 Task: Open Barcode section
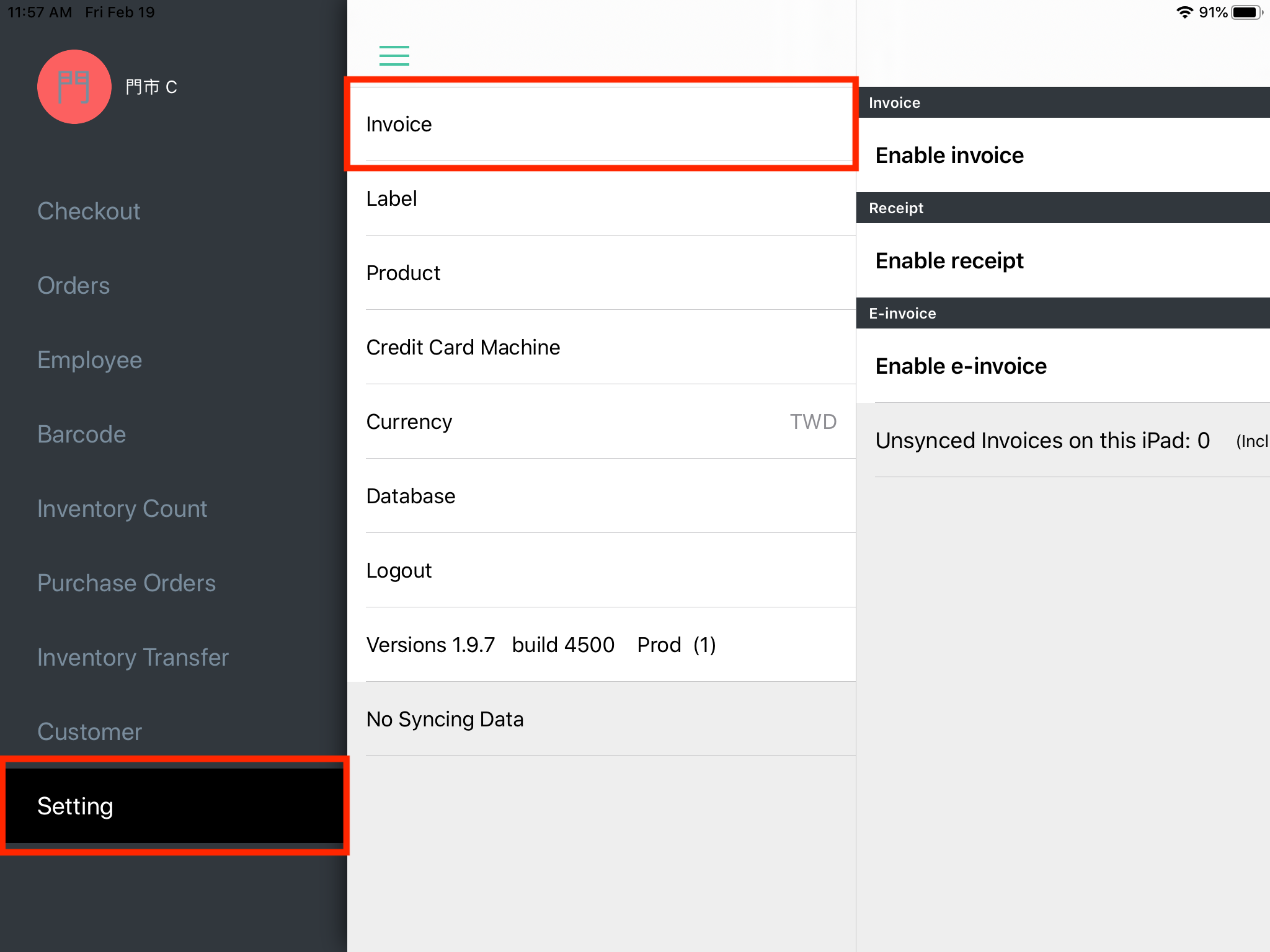pyautogui.click(x=174, y=434)
